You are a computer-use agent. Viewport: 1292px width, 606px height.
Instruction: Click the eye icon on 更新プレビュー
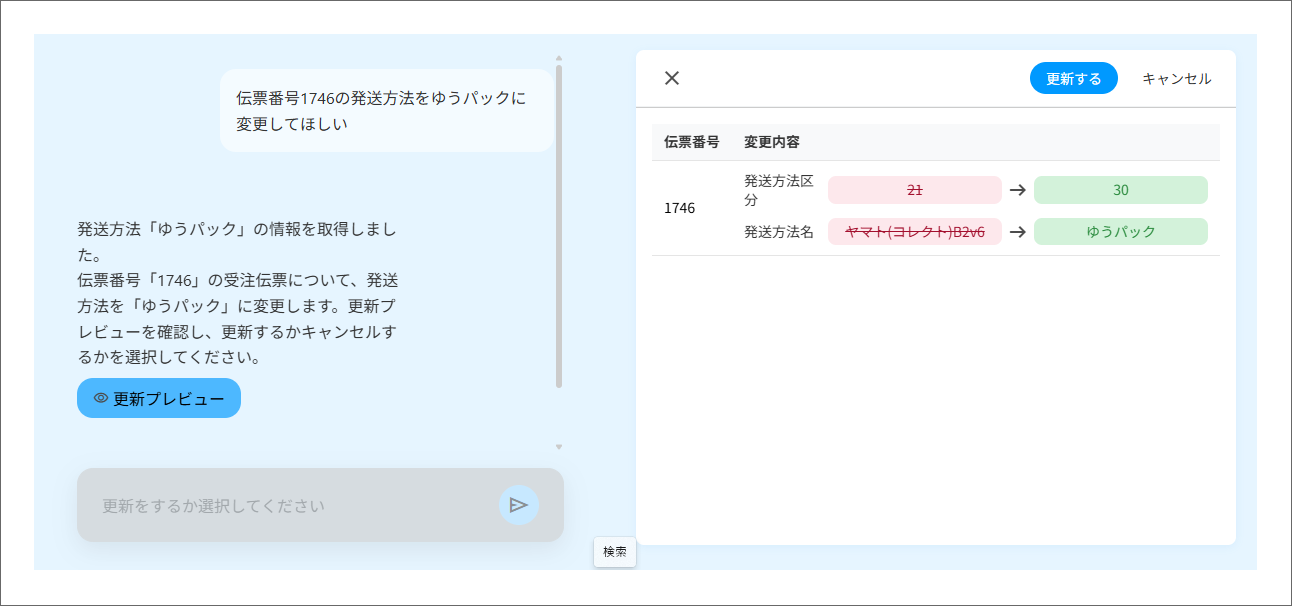100,398
